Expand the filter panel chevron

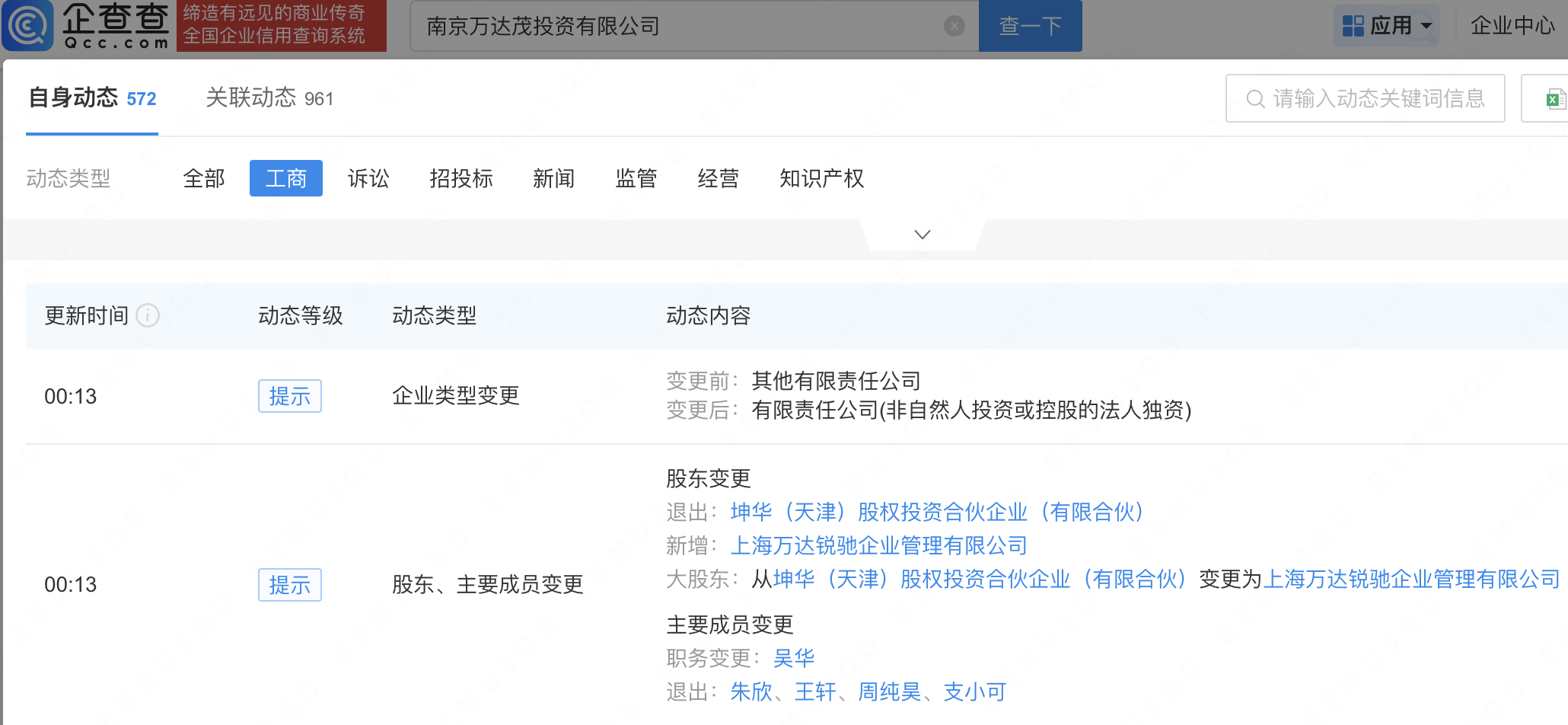923,235
